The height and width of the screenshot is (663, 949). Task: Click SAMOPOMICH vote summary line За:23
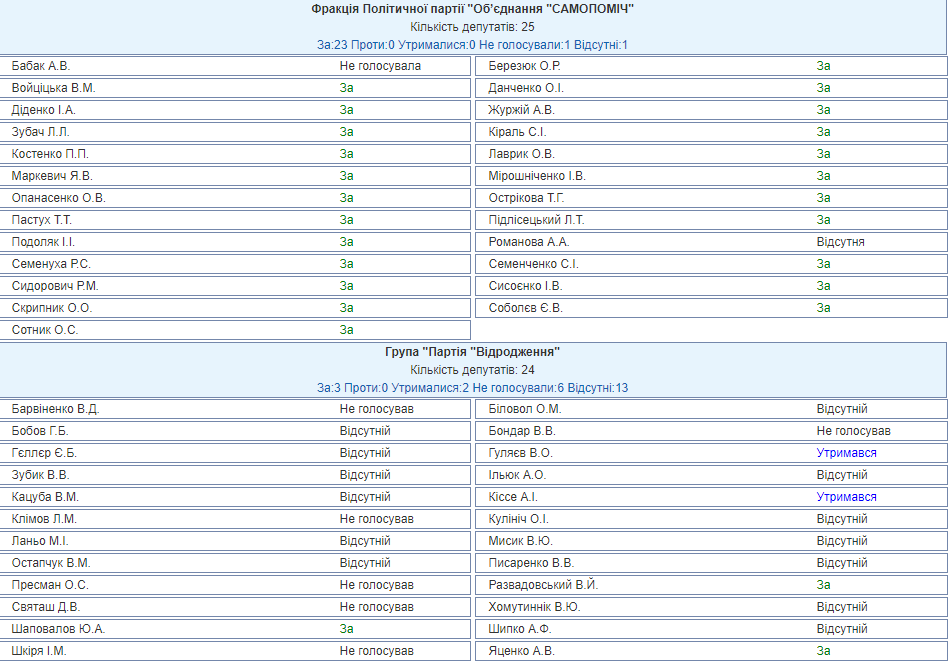[473, 45]
